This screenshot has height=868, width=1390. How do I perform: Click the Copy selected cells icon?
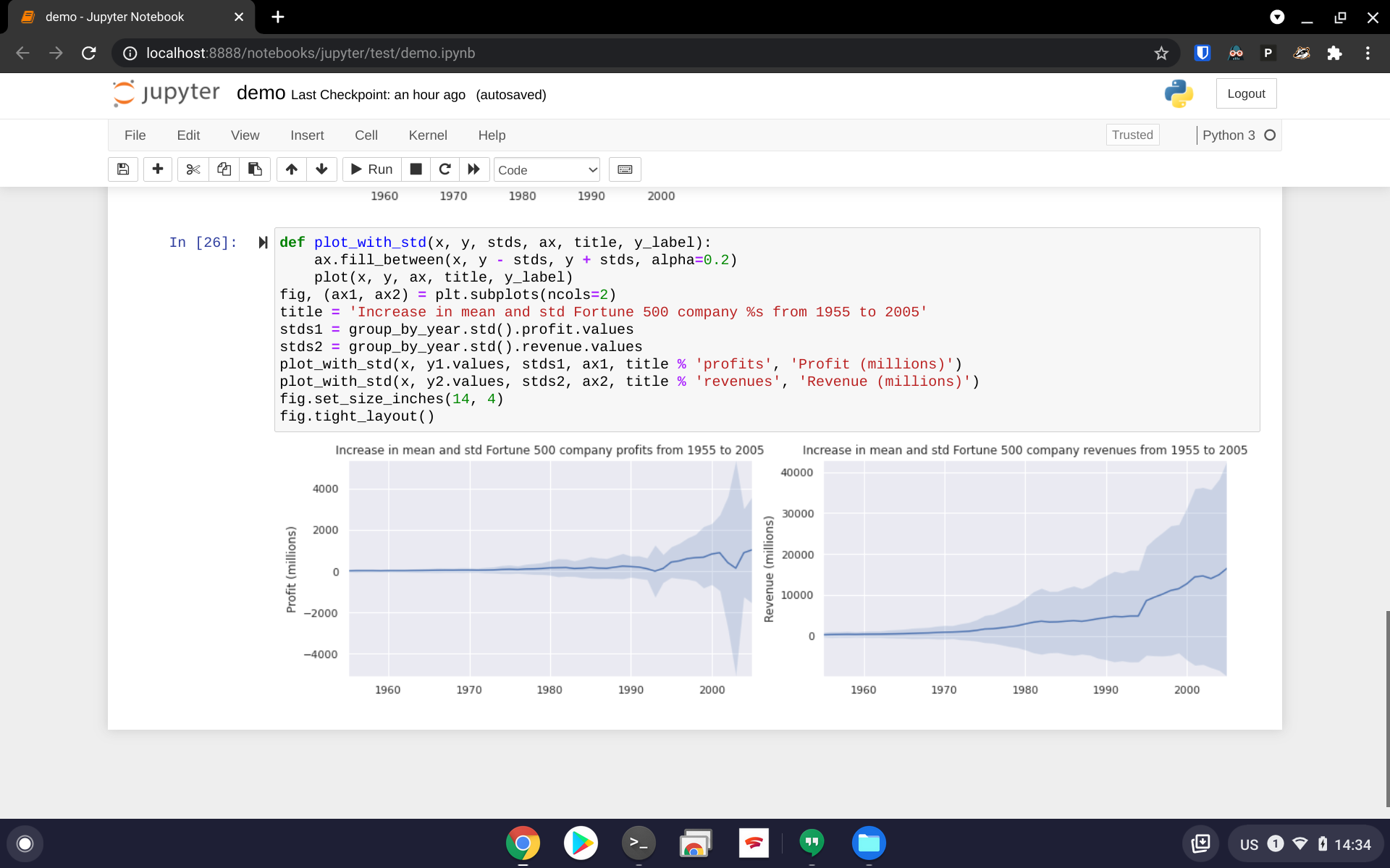[x=224, y=169]
